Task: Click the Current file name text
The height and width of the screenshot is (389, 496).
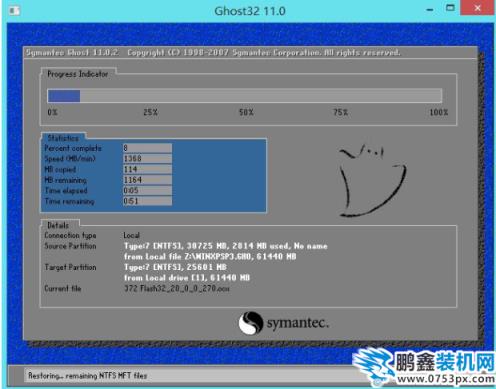Action: [177, 288]
